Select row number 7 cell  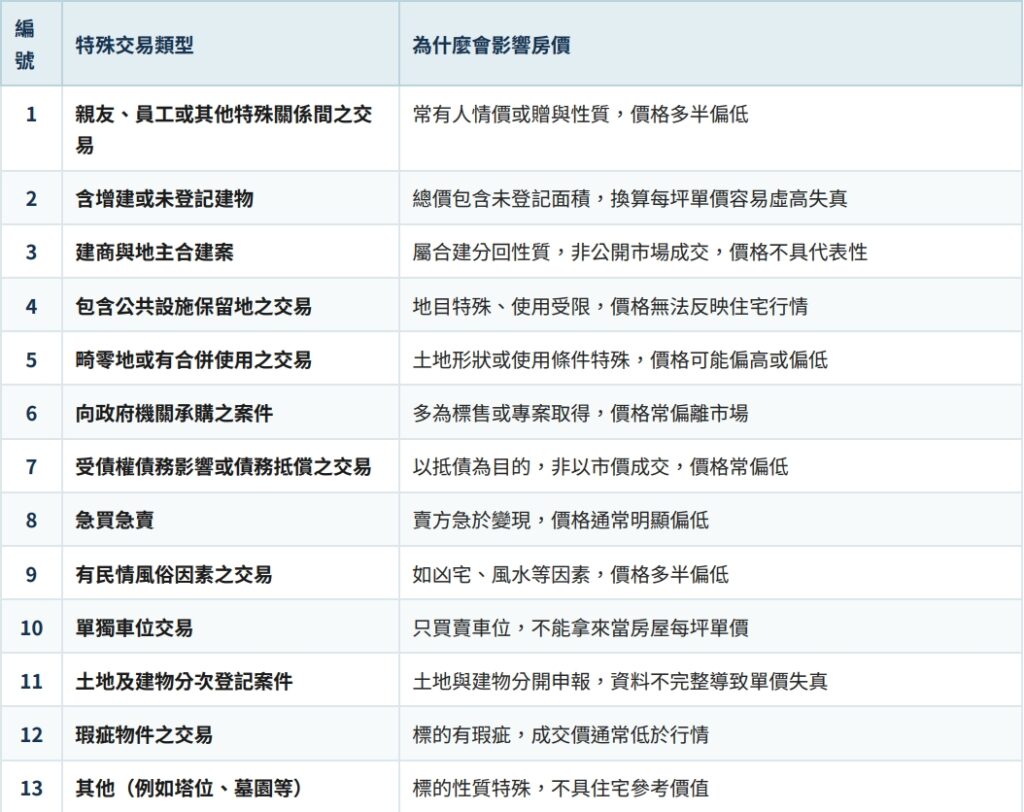coord(31,466)
